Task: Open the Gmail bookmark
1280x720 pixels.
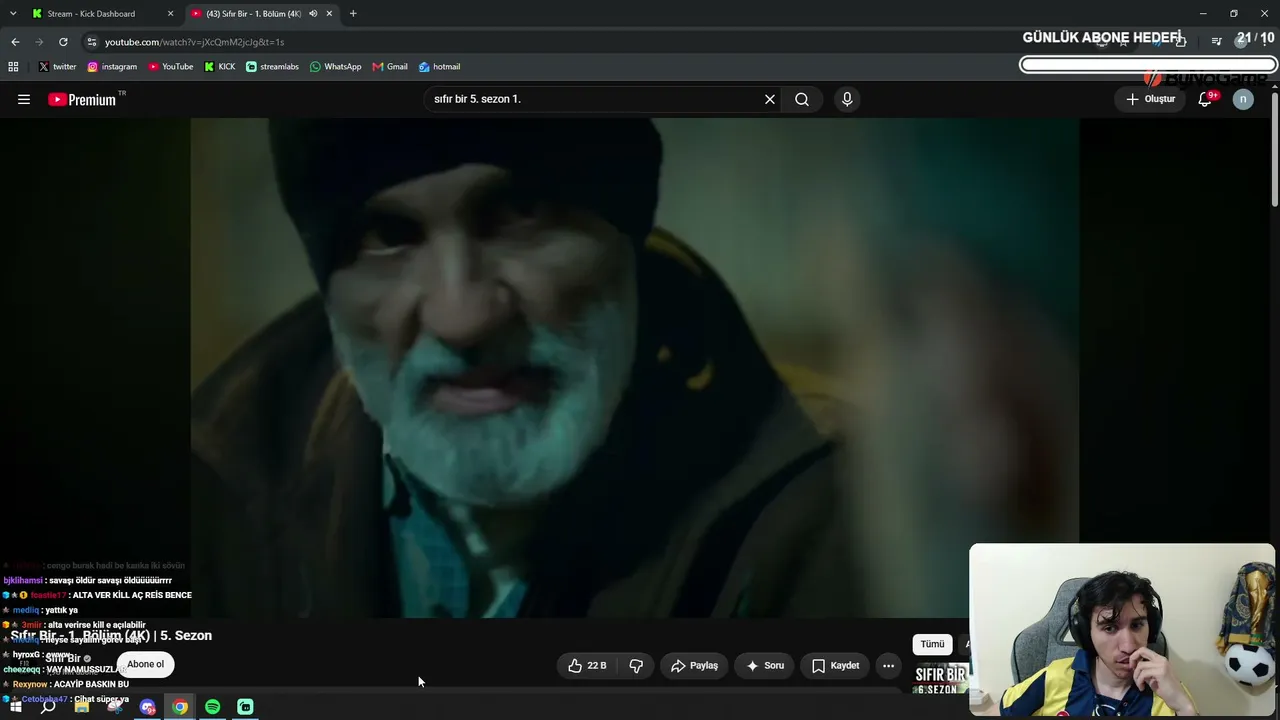Action: click(390, 67)
